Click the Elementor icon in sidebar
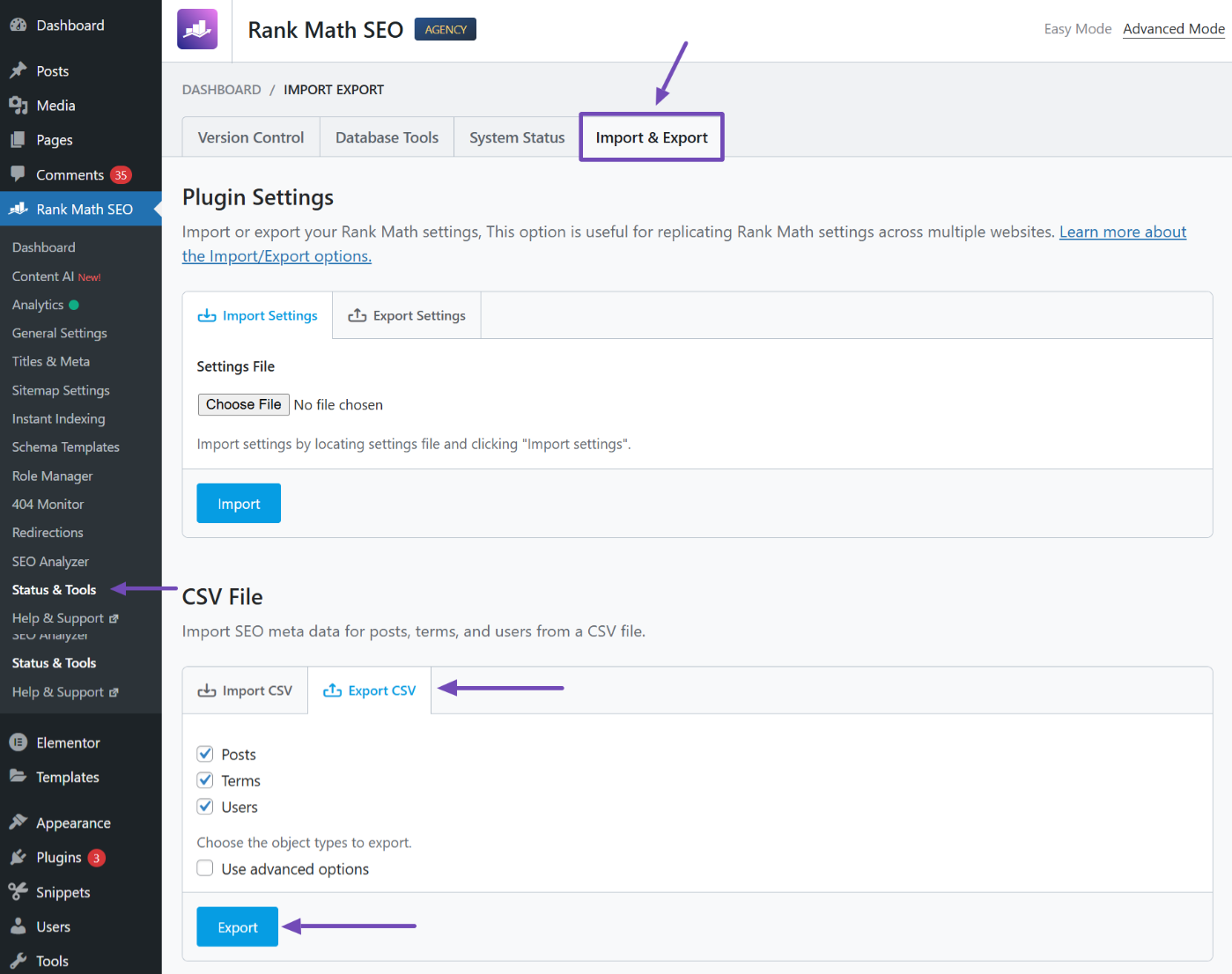The image size is (1232, 974). [18, 742]
